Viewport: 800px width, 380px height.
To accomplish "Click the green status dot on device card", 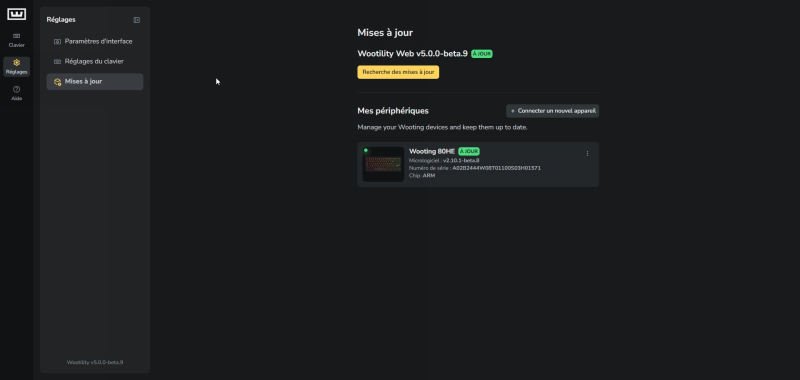I will click(366, 150).
